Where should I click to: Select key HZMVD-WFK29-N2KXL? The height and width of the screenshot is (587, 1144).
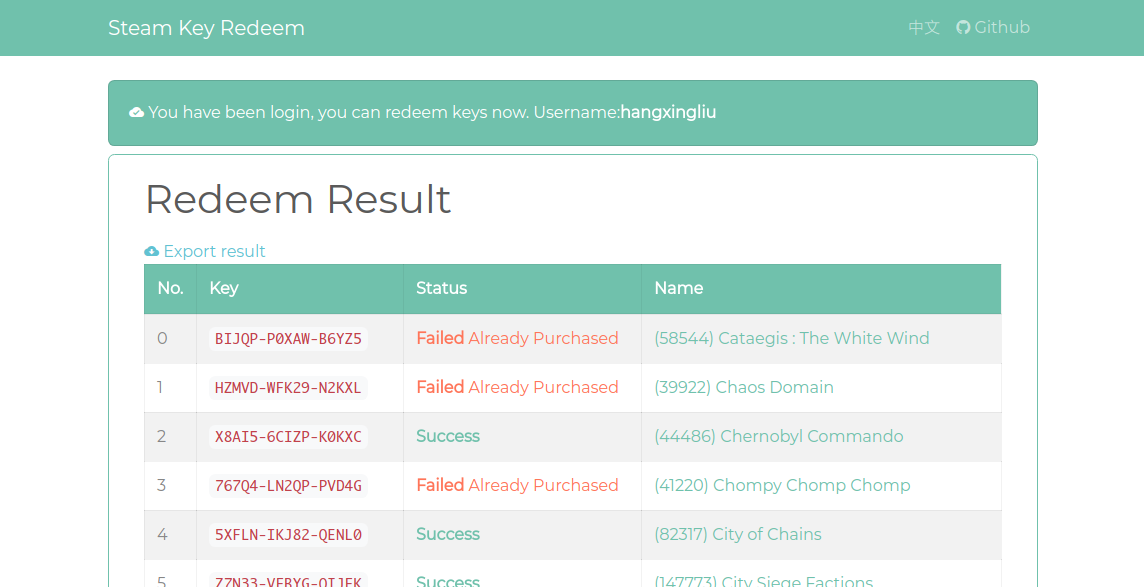tap(288, 387)
